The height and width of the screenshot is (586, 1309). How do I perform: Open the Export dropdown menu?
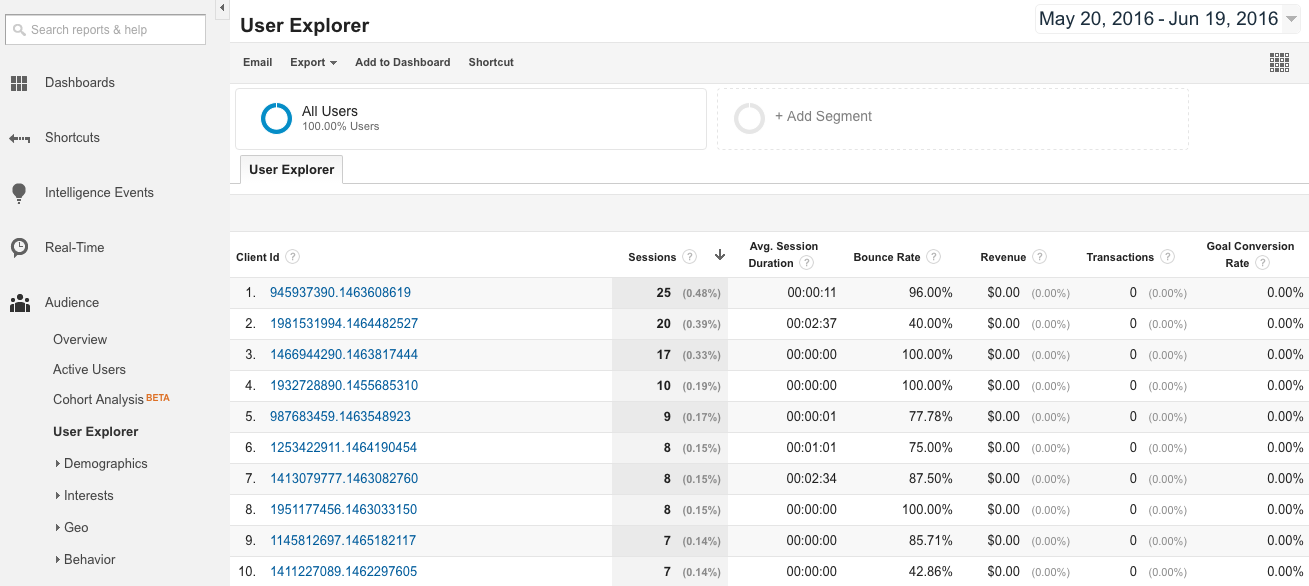pyautogui.click(x=313, y=62)
